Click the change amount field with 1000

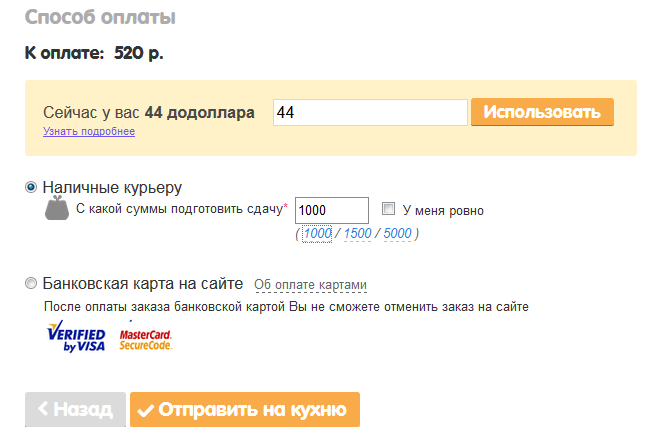pyautogui.click(x=332, y=210)
